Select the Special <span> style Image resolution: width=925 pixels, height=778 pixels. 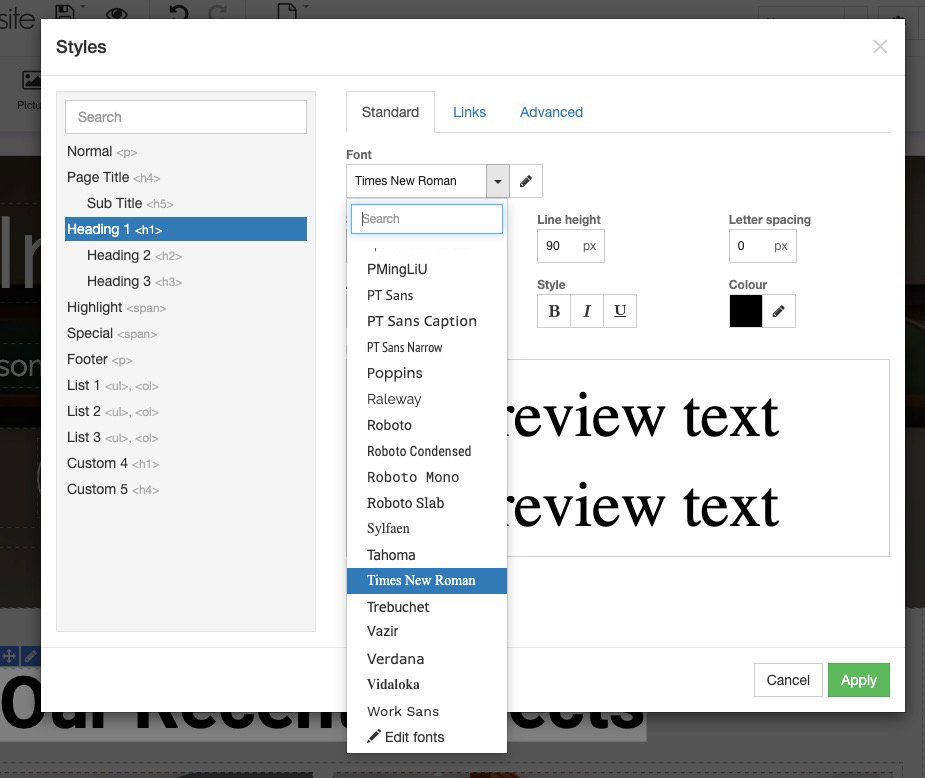tap(186, 333)
